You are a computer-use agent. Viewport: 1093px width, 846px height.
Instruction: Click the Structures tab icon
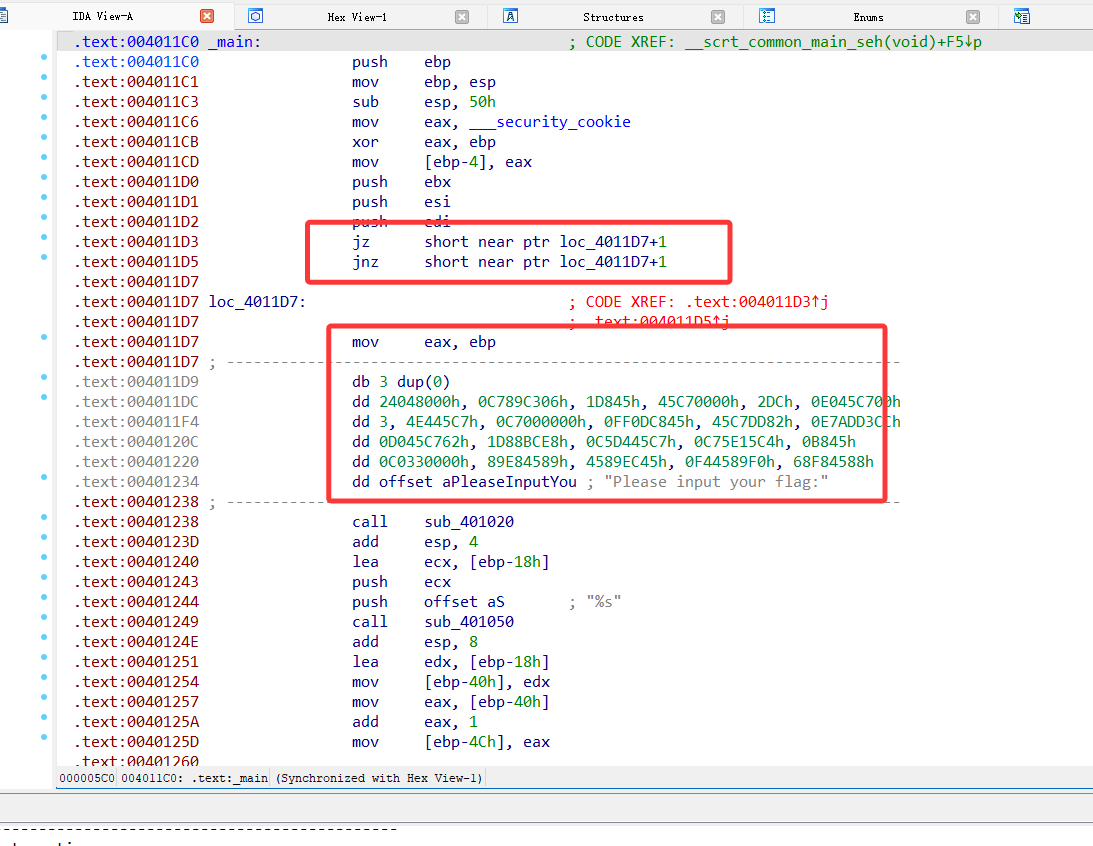pyautogui.click(x=510, y=16)
